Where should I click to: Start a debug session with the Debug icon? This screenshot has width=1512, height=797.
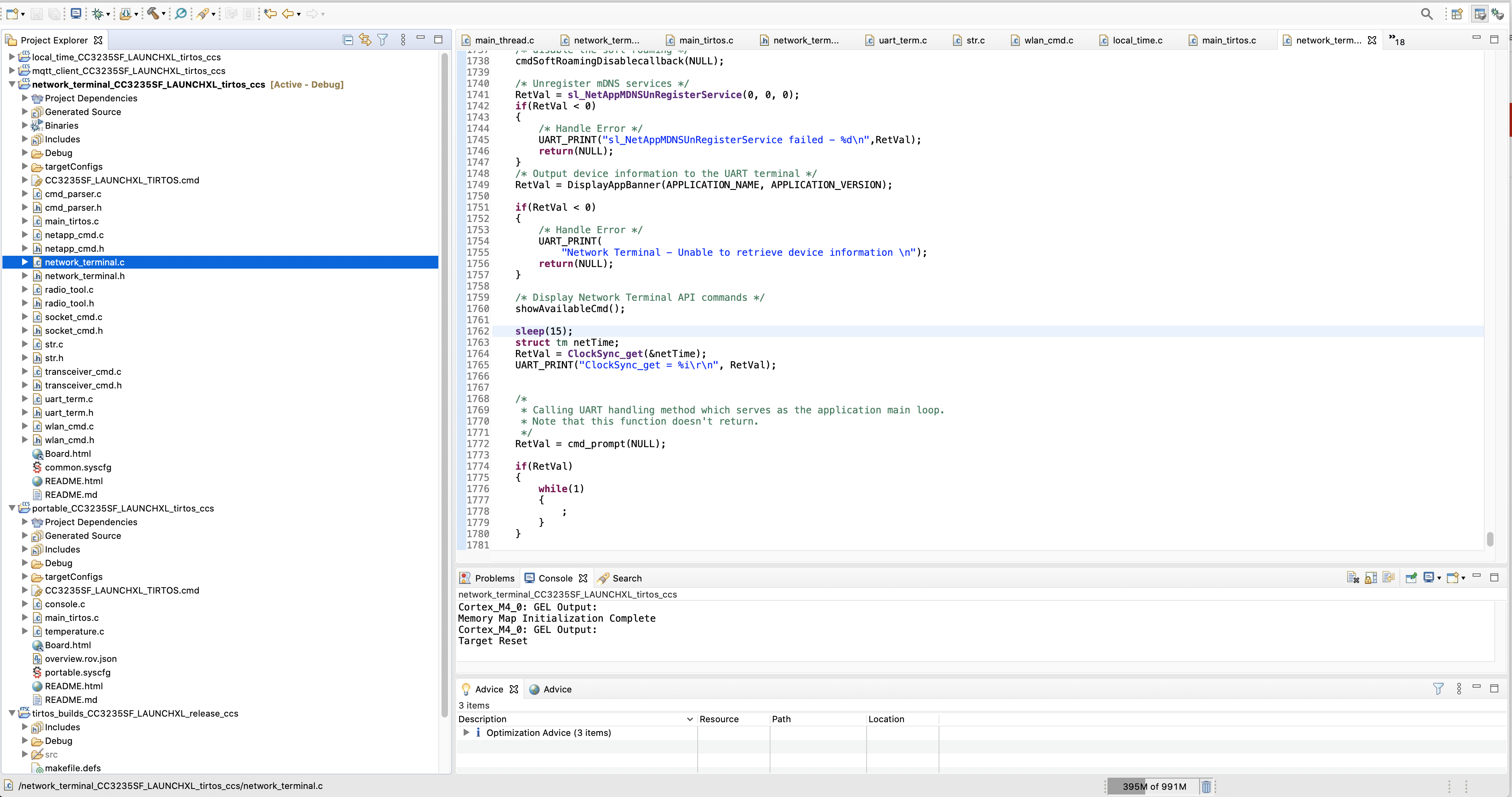98,14
